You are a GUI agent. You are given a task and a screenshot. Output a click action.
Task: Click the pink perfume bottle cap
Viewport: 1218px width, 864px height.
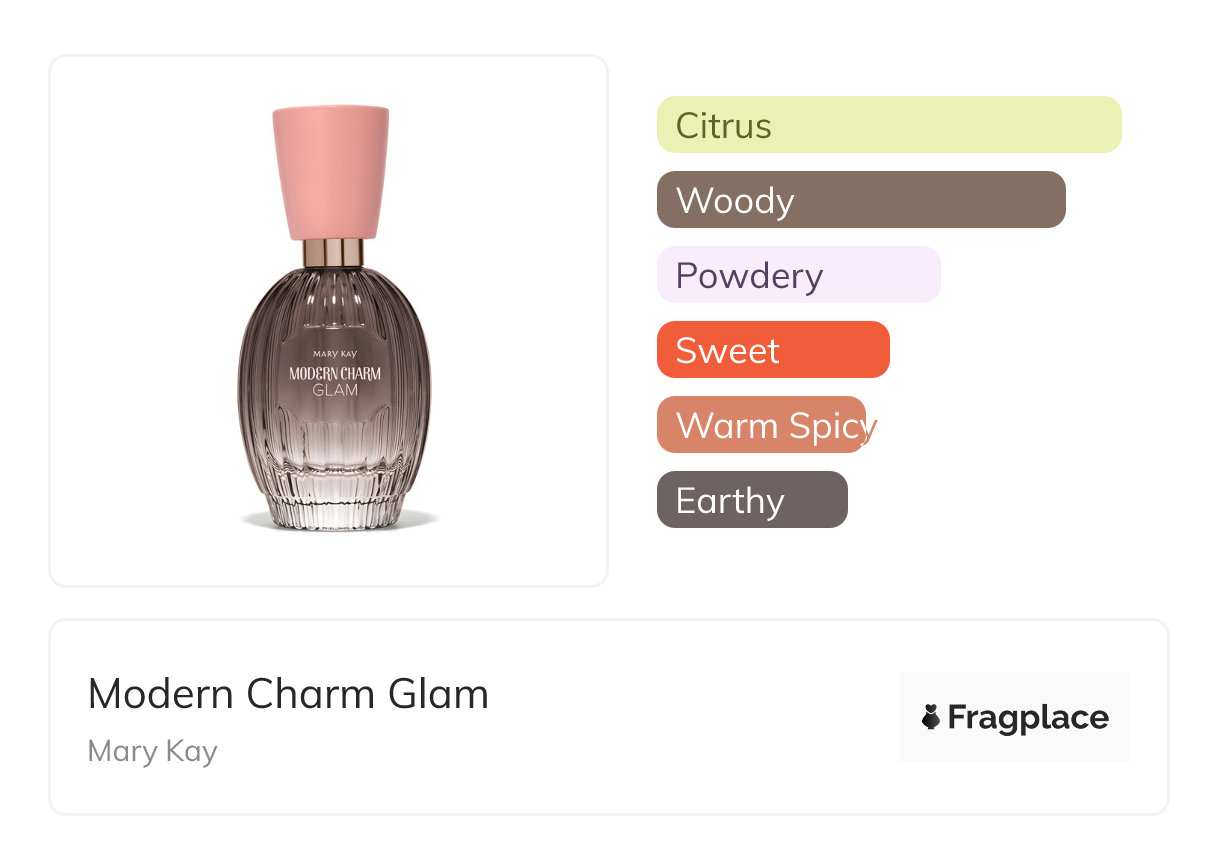331,170
